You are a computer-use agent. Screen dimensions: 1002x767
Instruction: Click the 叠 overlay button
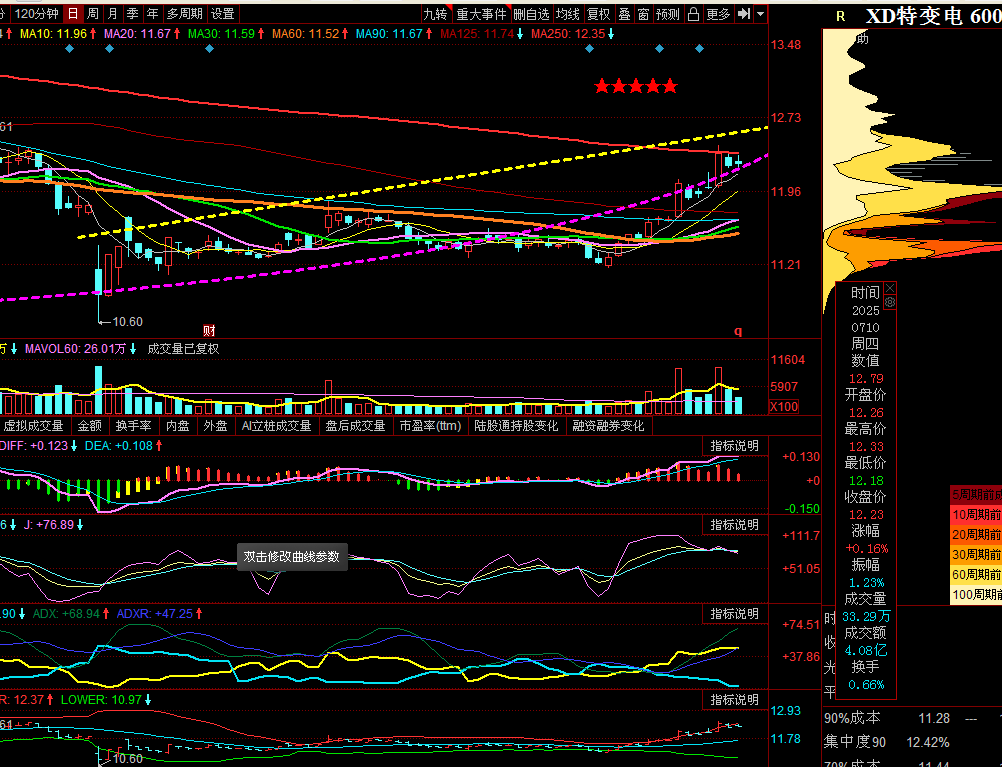[624, 14]
